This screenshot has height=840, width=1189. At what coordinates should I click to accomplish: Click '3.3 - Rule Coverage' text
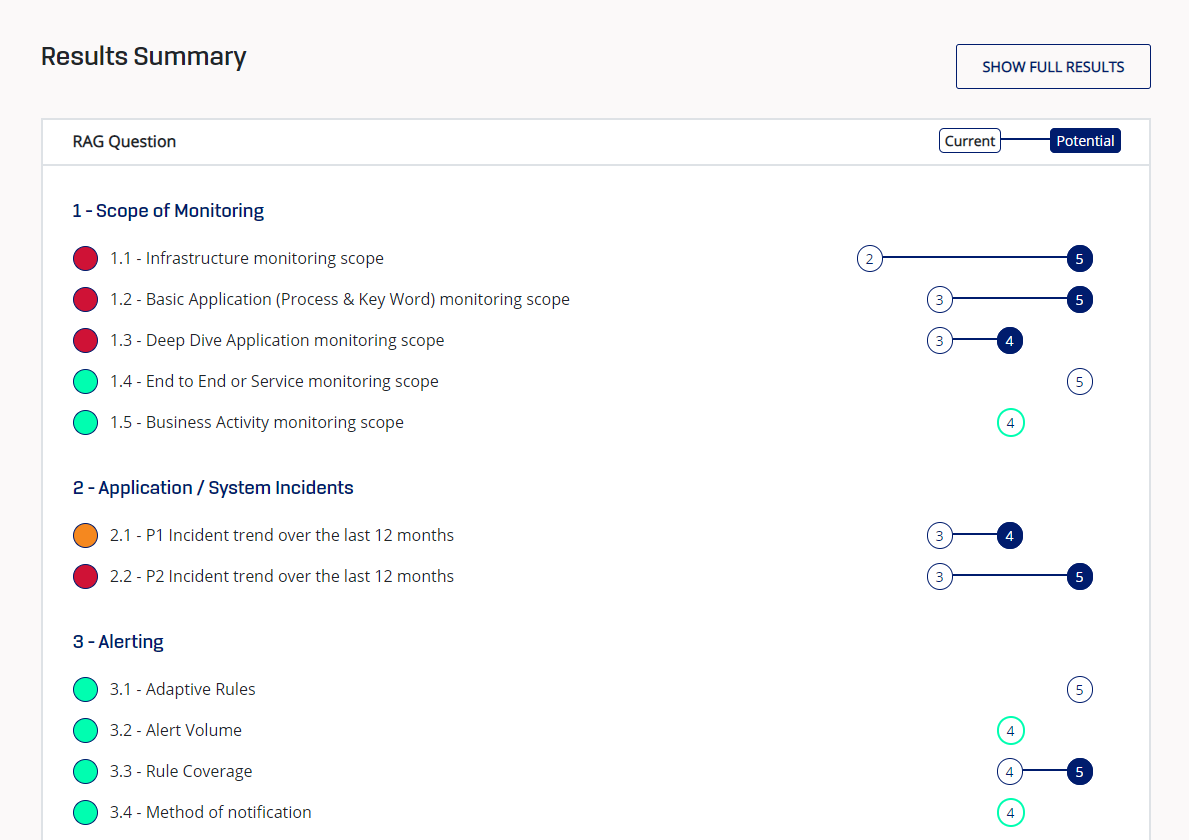point(180,771)
